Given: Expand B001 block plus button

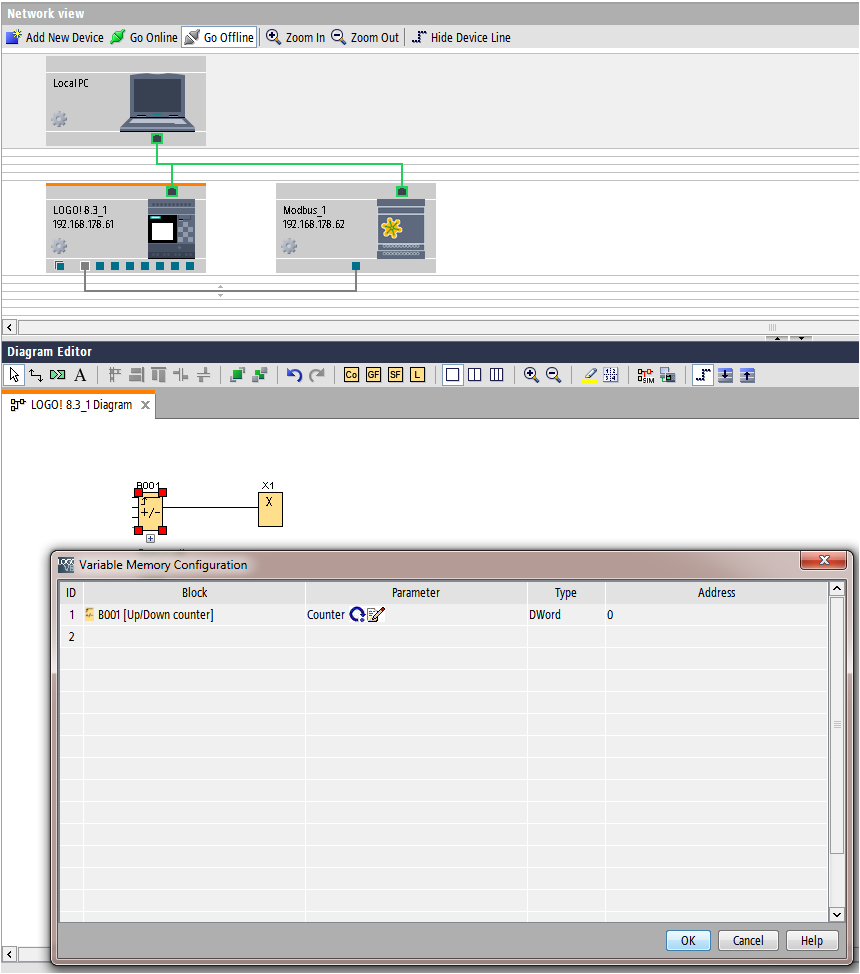Looking at the screenshot, I should [150, 539].
